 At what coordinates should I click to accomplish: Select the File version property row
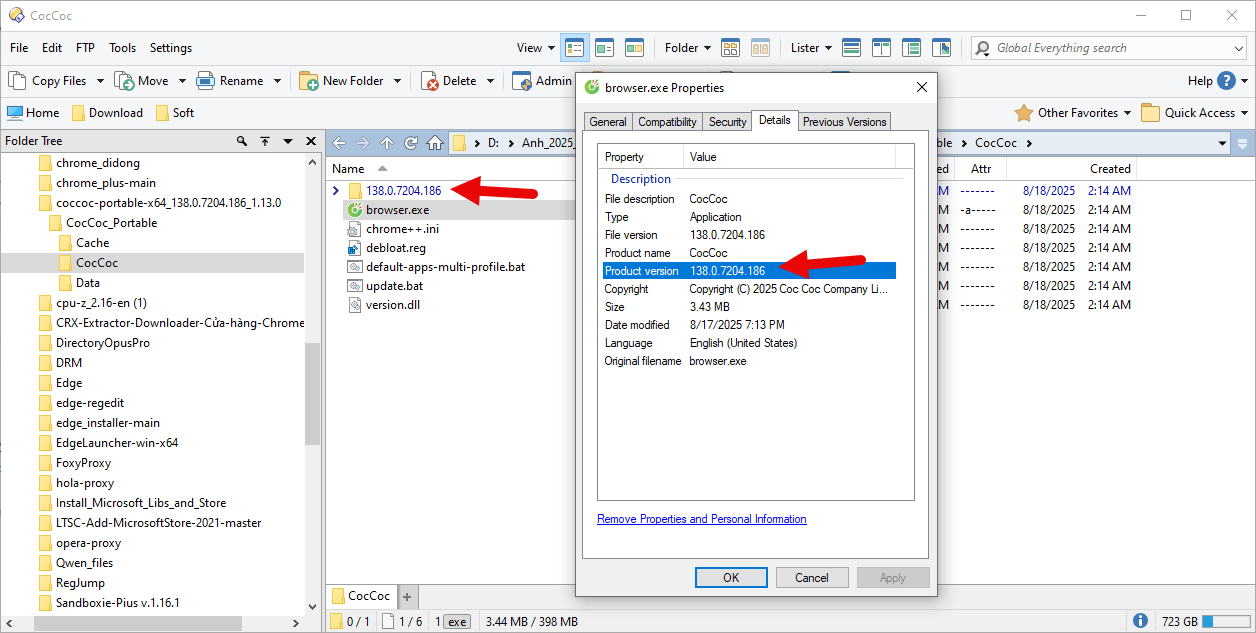[750, 235]
